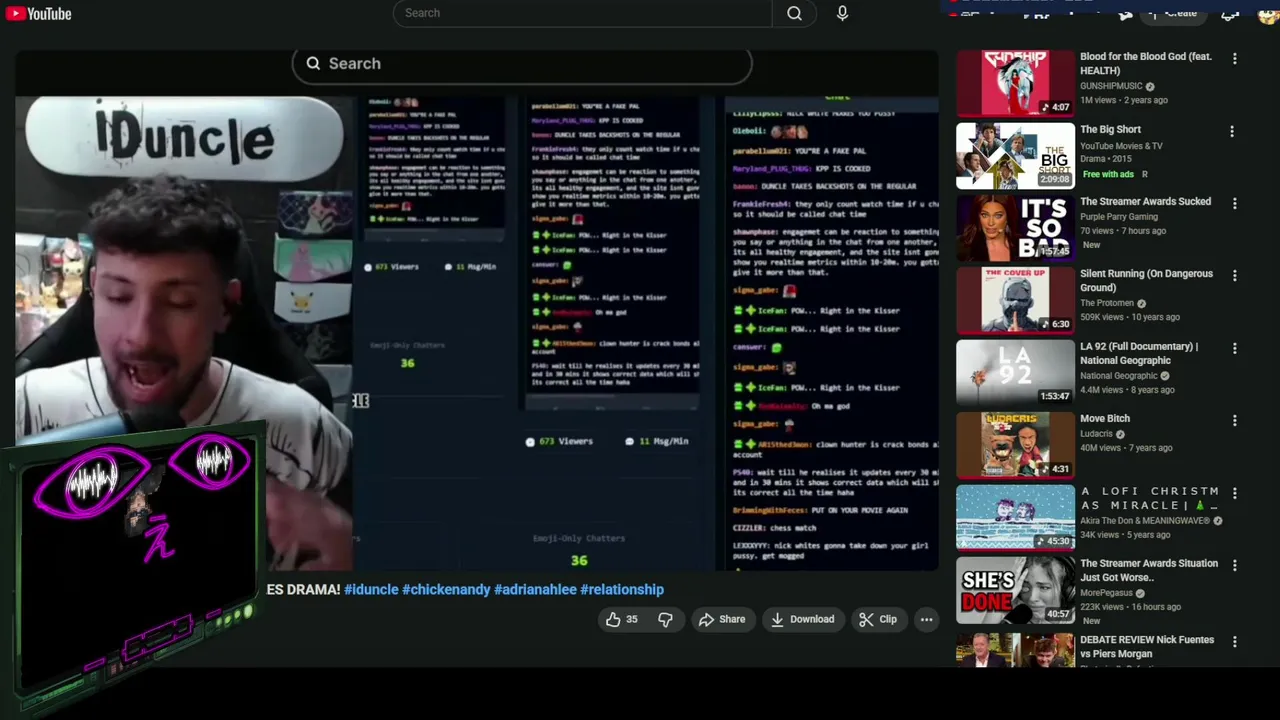Dislike the video with thumbs down
The image size is (1280, 720).
(x=665, y=619)
